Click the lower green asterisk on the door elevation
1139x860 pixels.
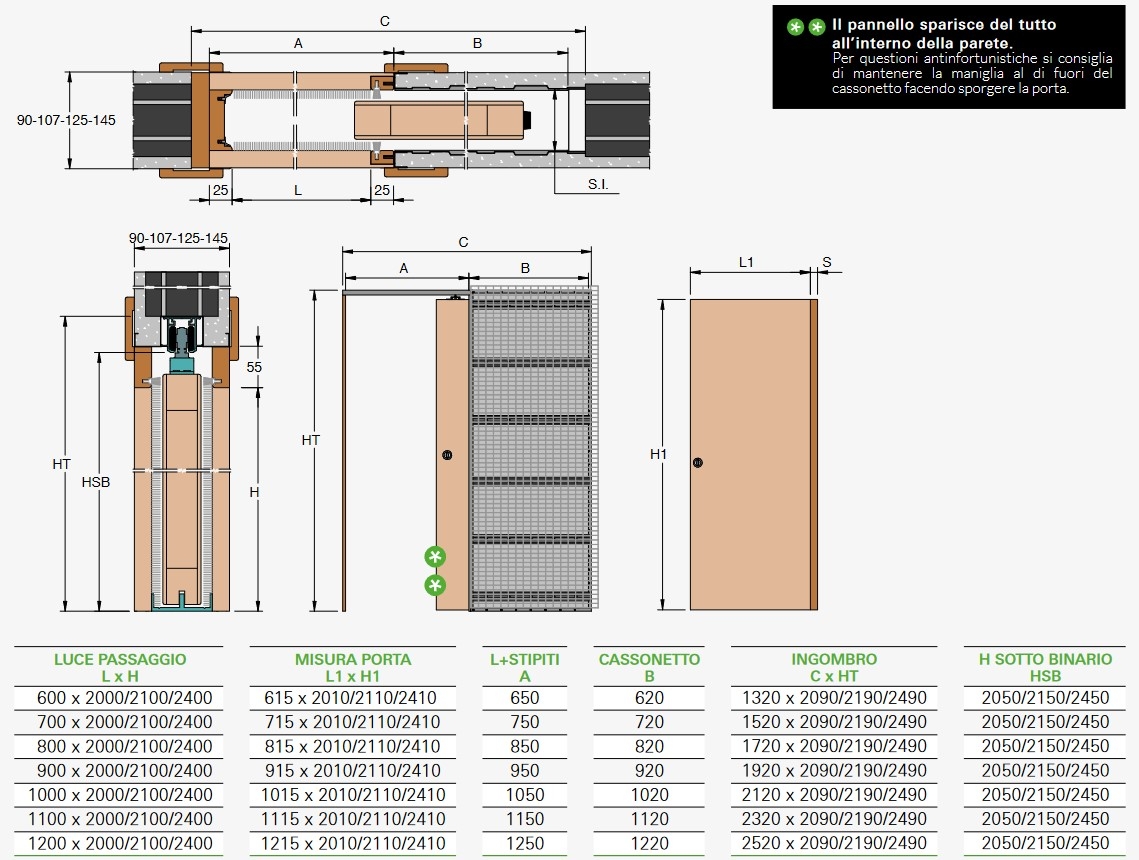435,585
